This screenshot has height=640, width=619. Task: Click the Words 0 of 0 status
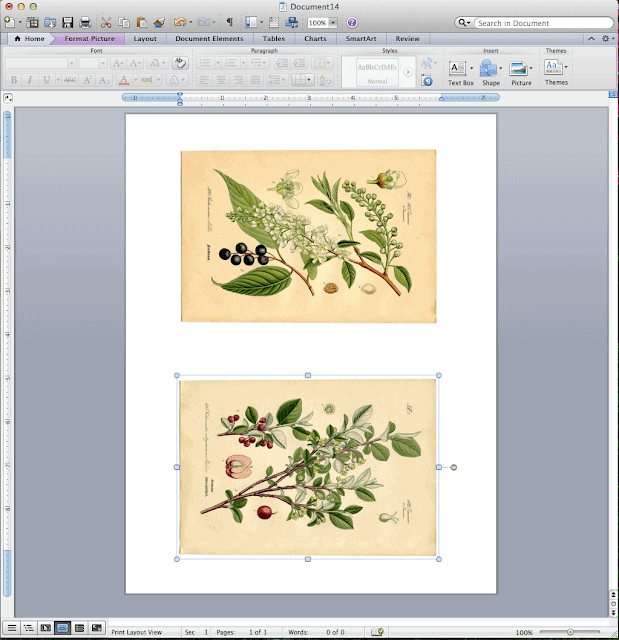tap(317, 632)
